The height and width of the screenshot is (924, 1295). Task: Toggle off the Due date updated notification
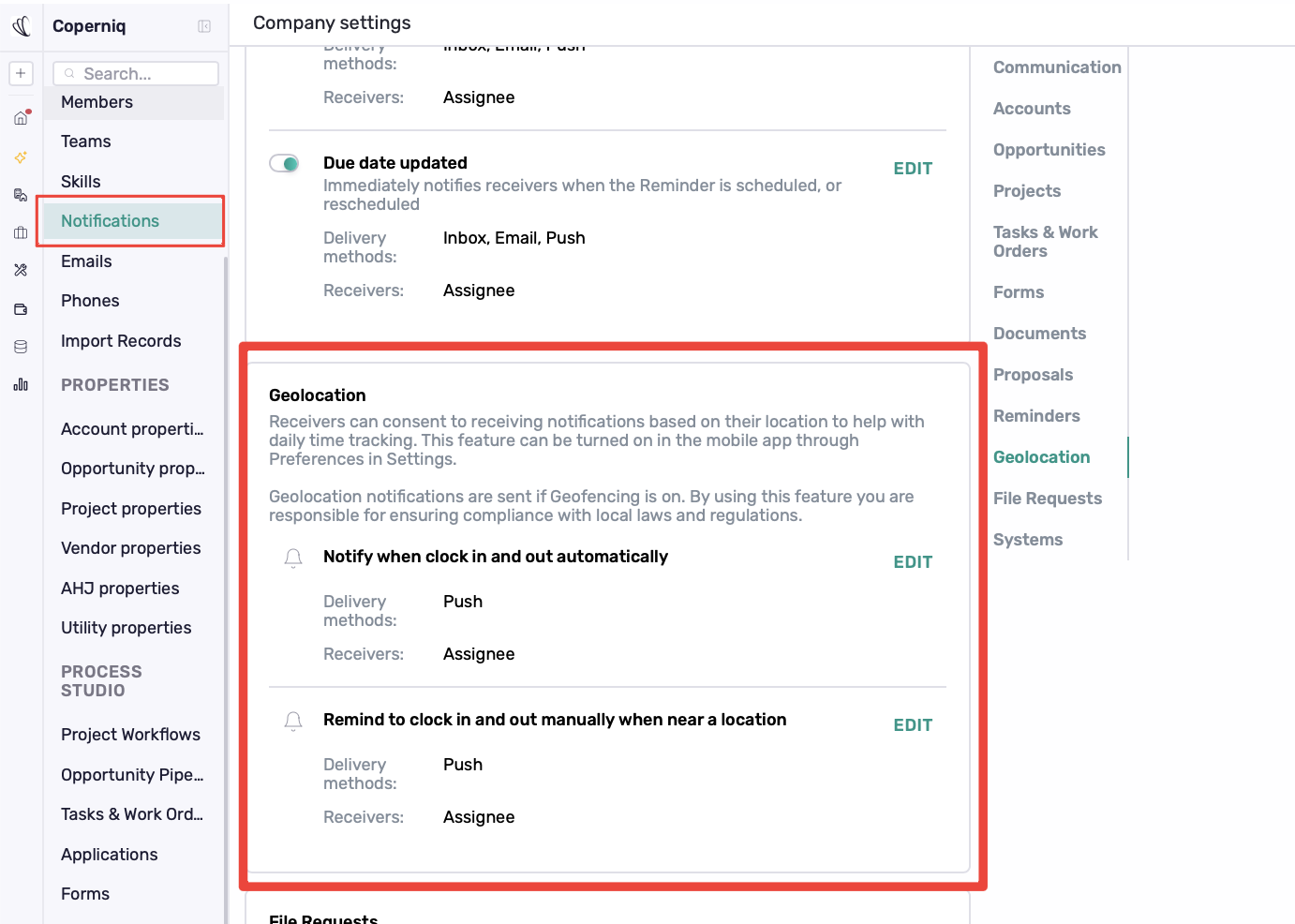coord(284,163)
